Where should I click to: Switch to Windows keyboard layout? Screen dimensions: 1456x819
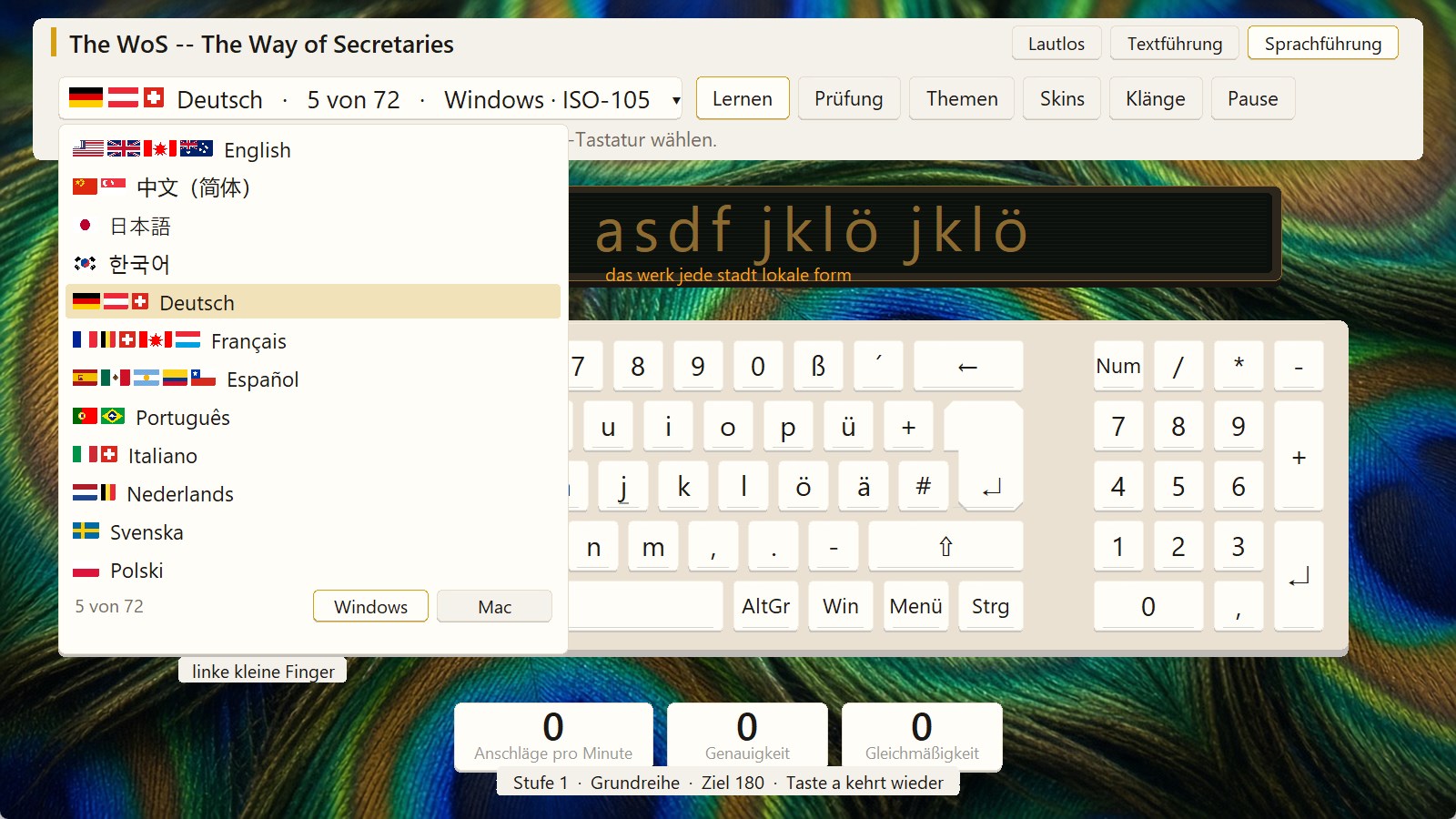(370, 606)
